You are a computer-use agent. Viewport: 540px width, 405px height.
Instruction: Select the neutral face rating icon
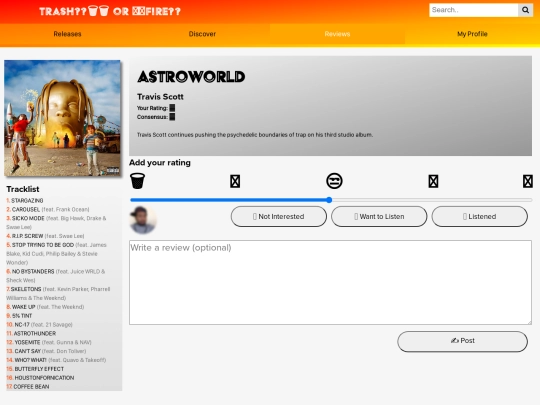tap(334, 181)
